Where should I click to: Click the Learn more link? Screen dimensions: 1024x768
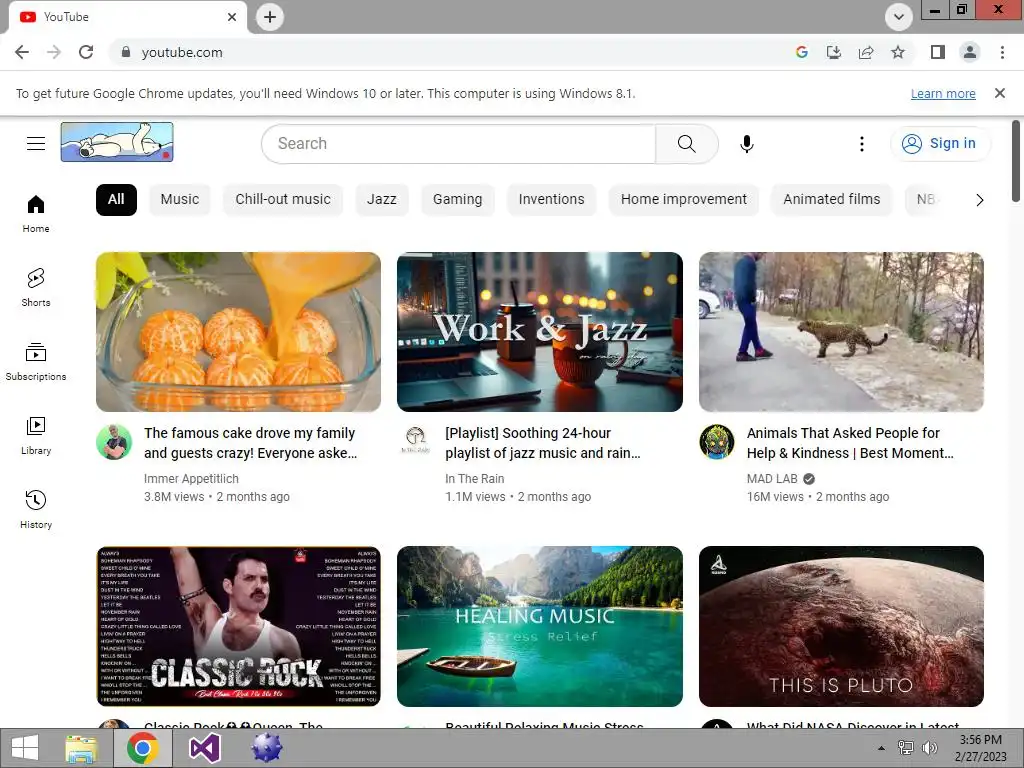click(943, 94)
